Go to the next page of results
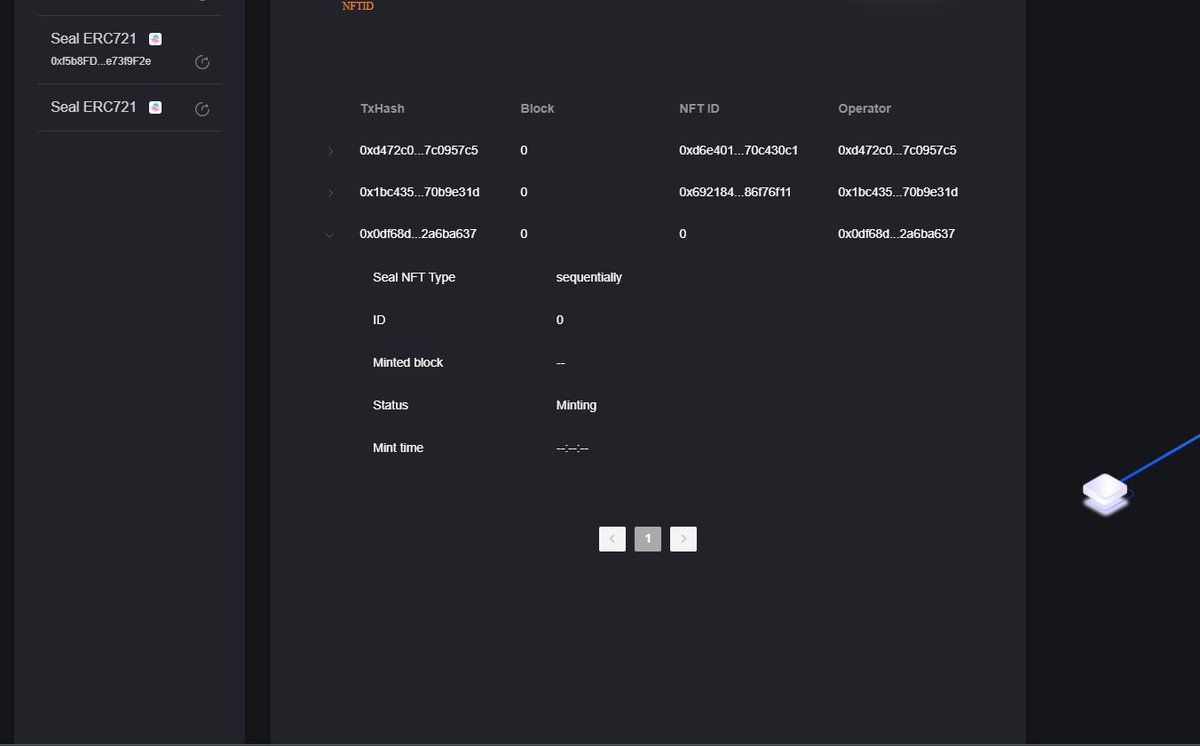Screen dimensions: 1200x746 point(683,539)
